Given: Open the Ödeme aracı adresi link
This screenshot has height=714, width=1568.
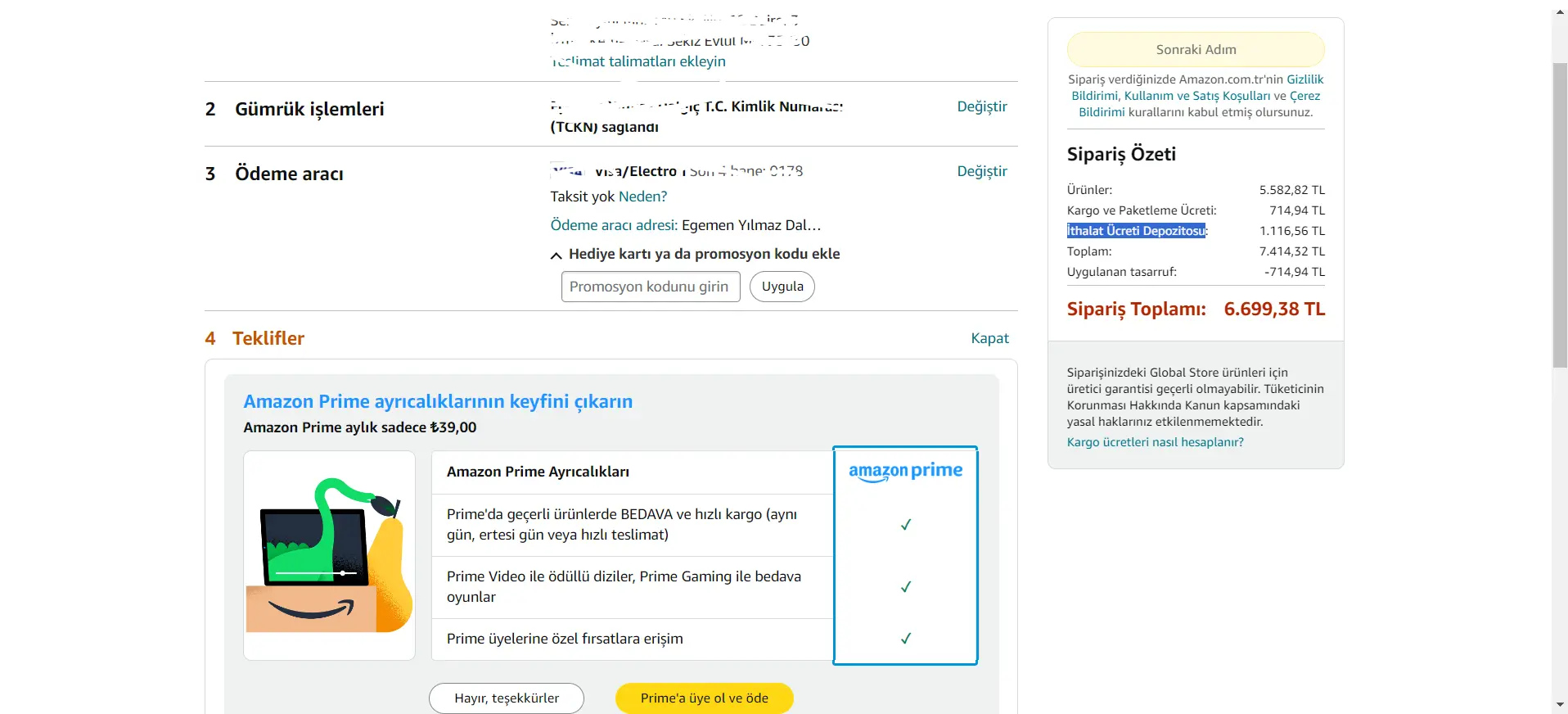Looking at the screenshot, I should click(x=614, y=225).
